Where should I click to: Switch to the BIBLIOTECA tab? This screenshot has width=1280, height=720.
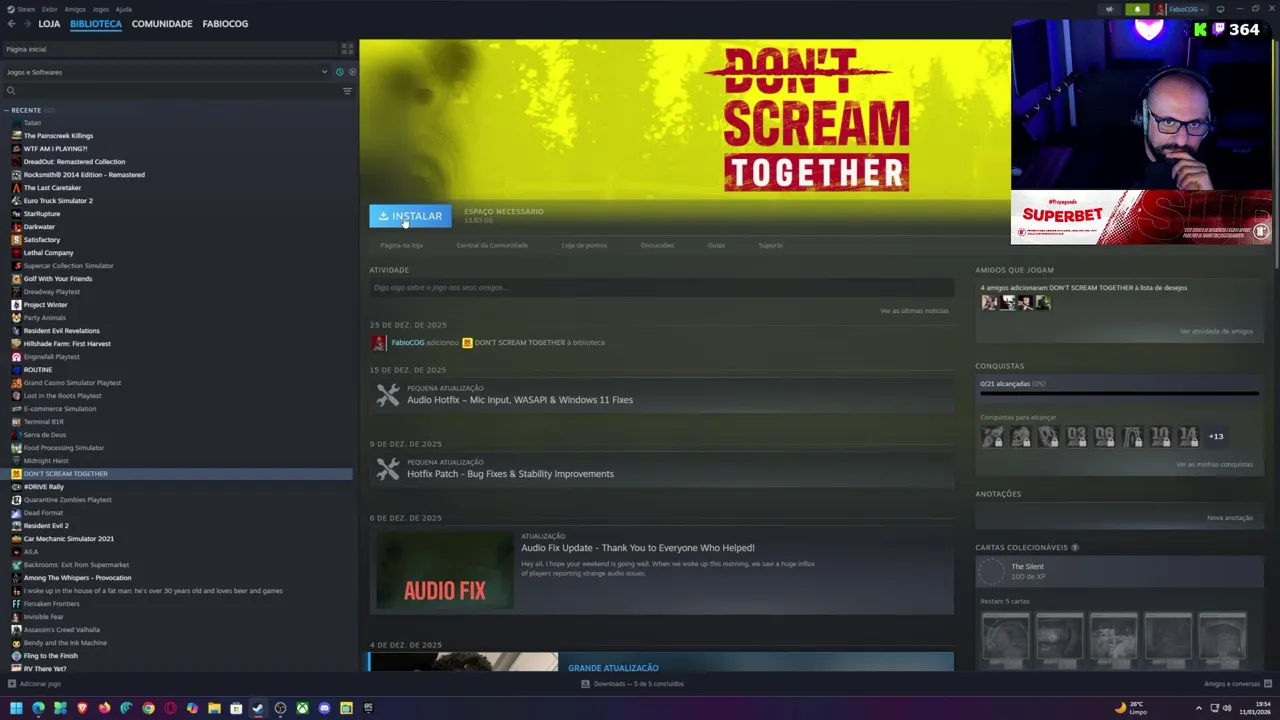(x=96, y=24)
